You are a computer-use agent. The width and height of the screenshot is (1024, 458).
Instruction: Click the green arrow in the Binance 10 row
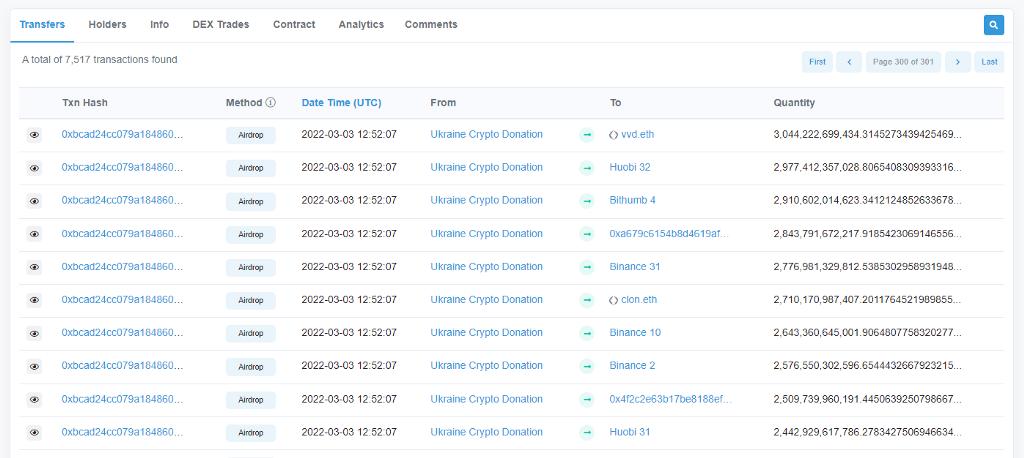click(x=587, y=333)
